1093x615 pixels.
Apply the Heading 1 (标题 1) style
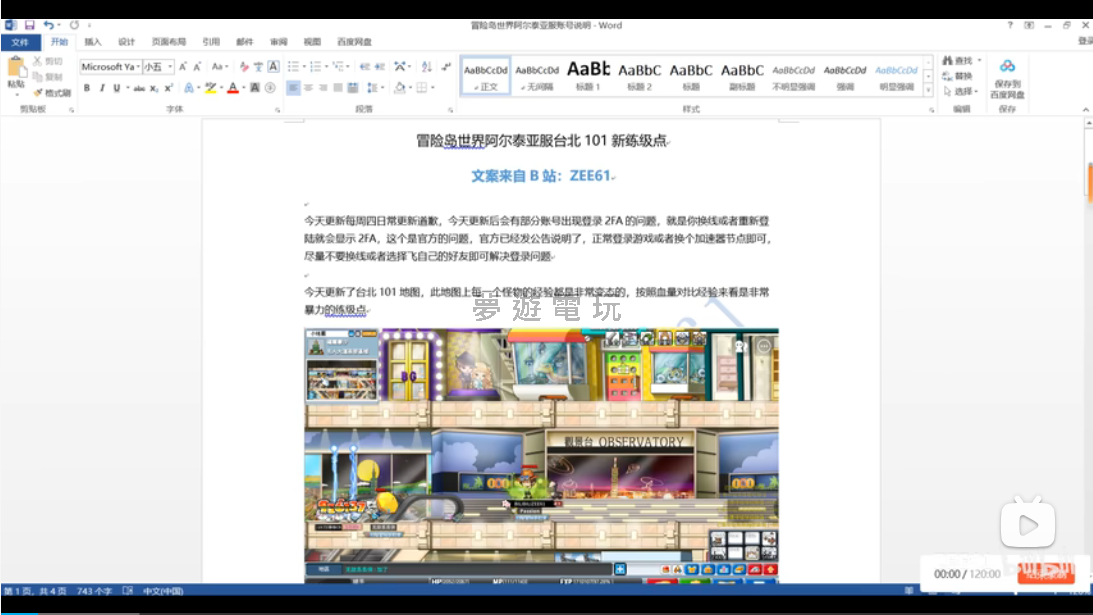click(588, 76)
